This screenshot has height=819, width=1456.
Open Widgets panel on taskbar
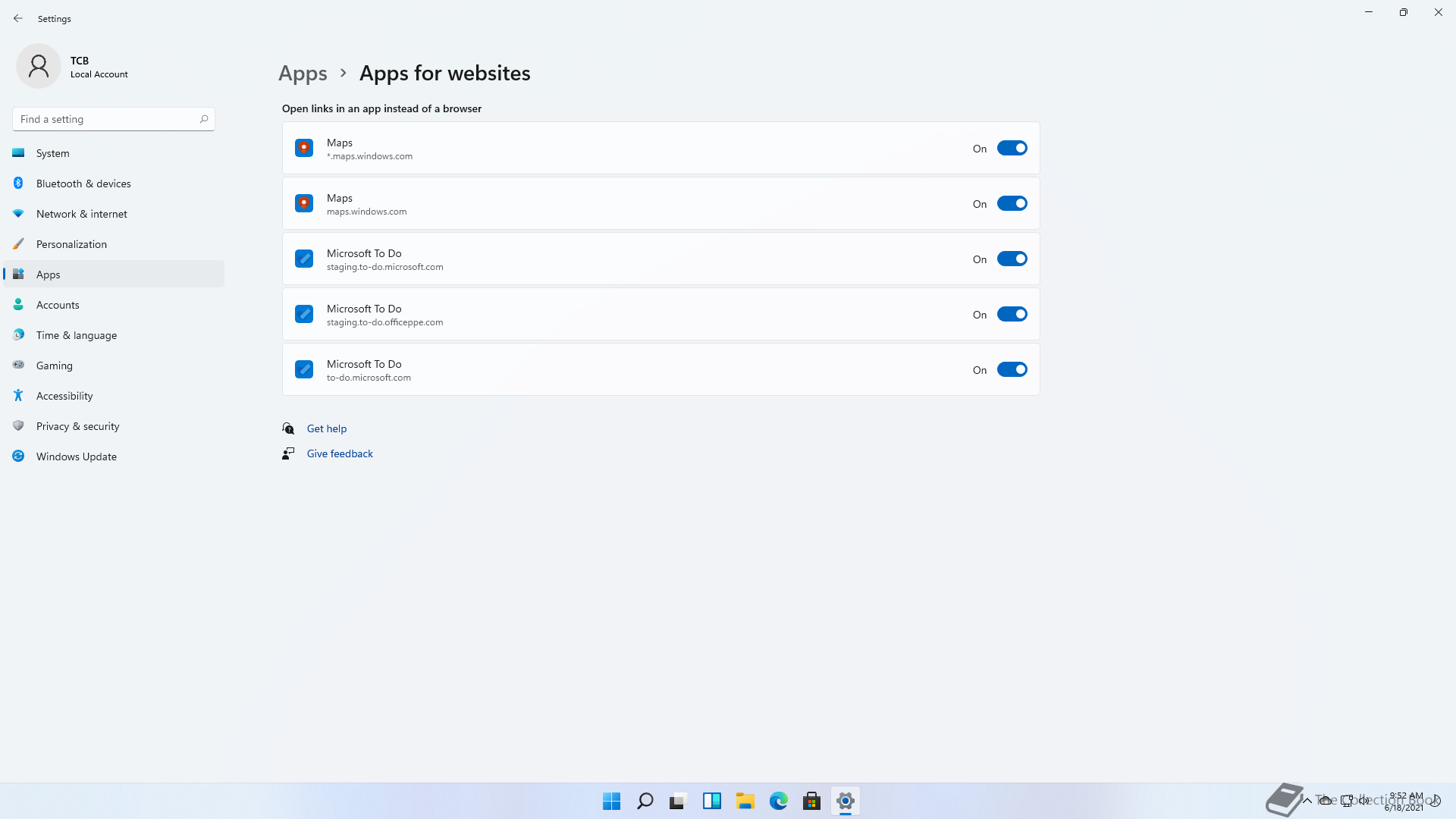[x=712, y=801]
